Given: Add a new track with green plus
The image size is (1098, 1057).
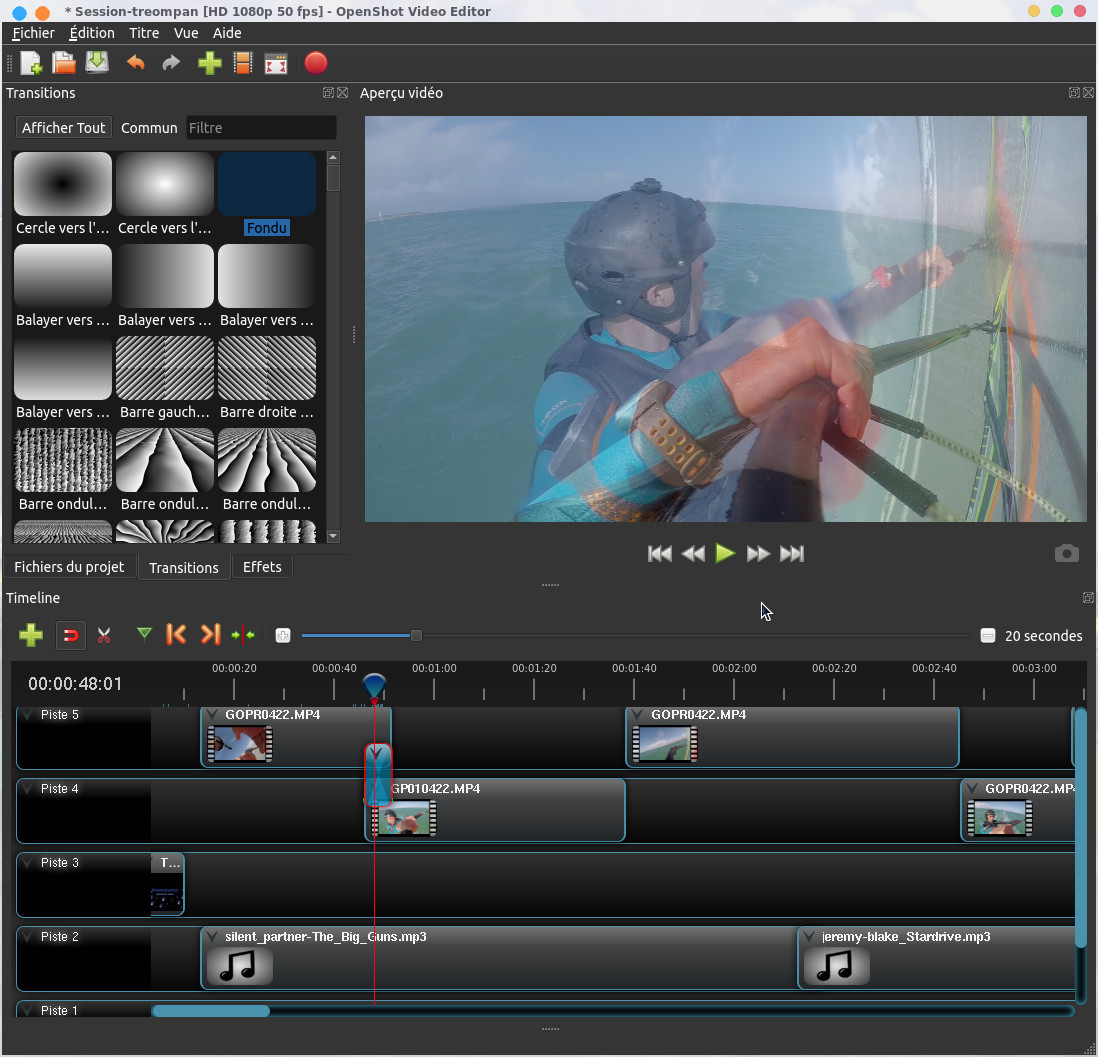Looking at the screenshot, I should [x=31, y=635].
